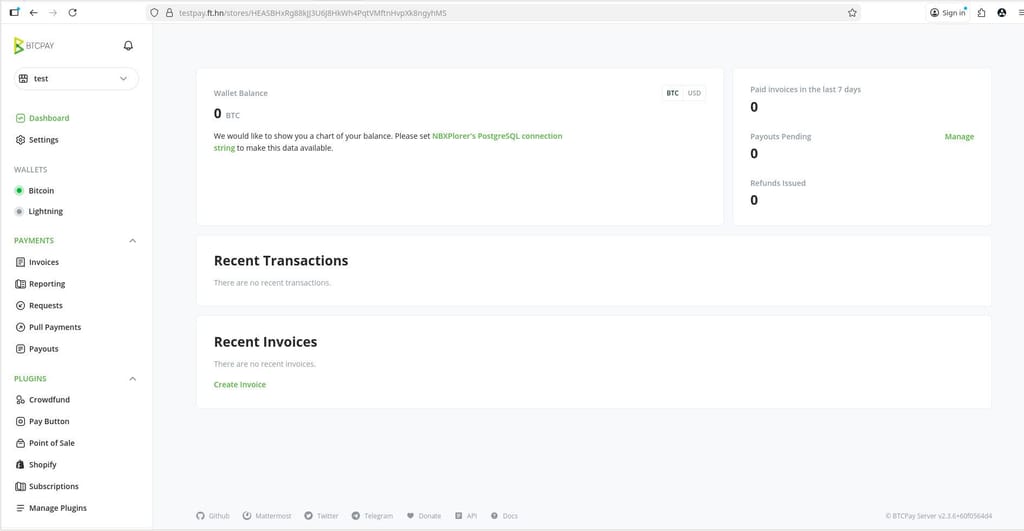This screenshot has width=1024, height=531.
Task: Collapse the PLUGINS section chevron
Action: click(x=133, y=379)
